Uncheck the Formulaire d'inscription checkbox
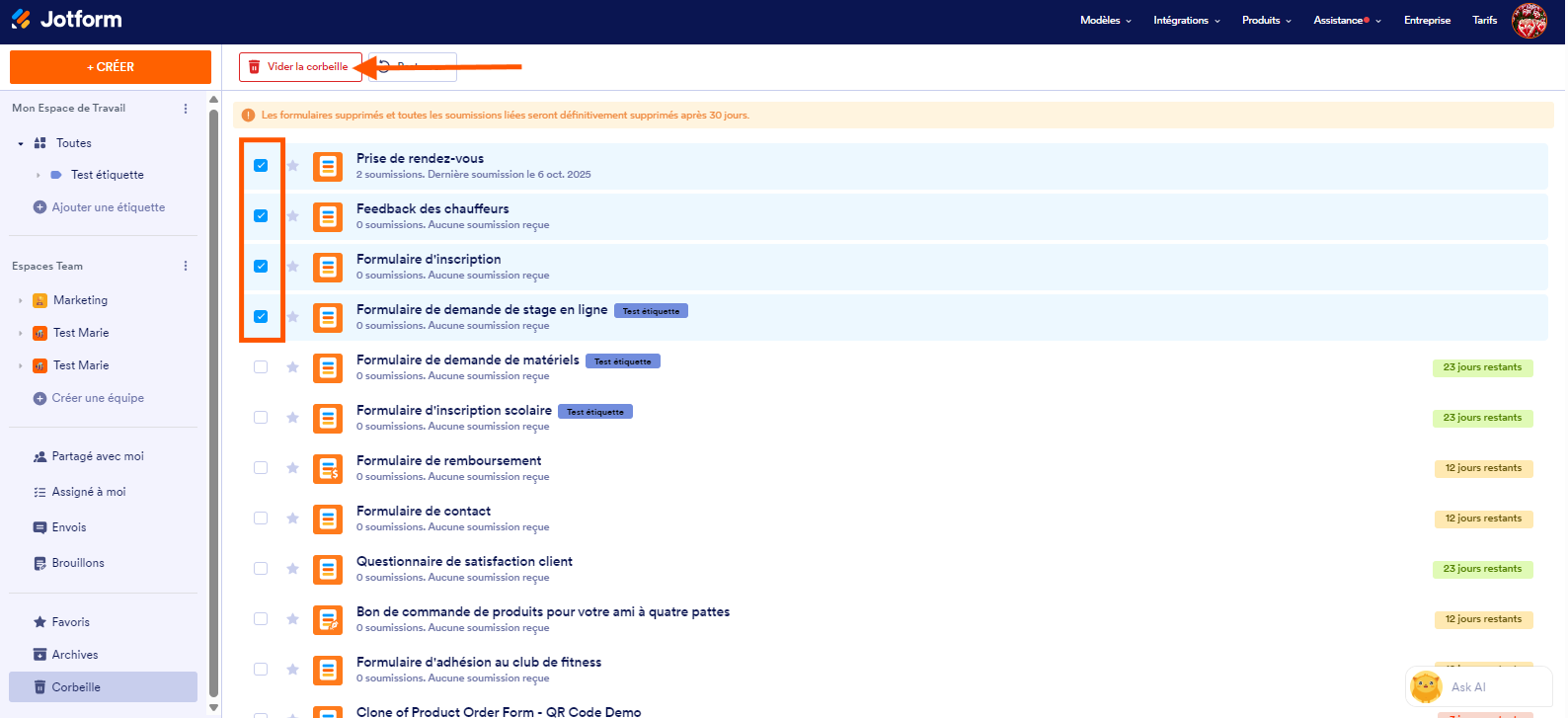The height and width of the screenshot is (718, 1568). coord(261,267)
